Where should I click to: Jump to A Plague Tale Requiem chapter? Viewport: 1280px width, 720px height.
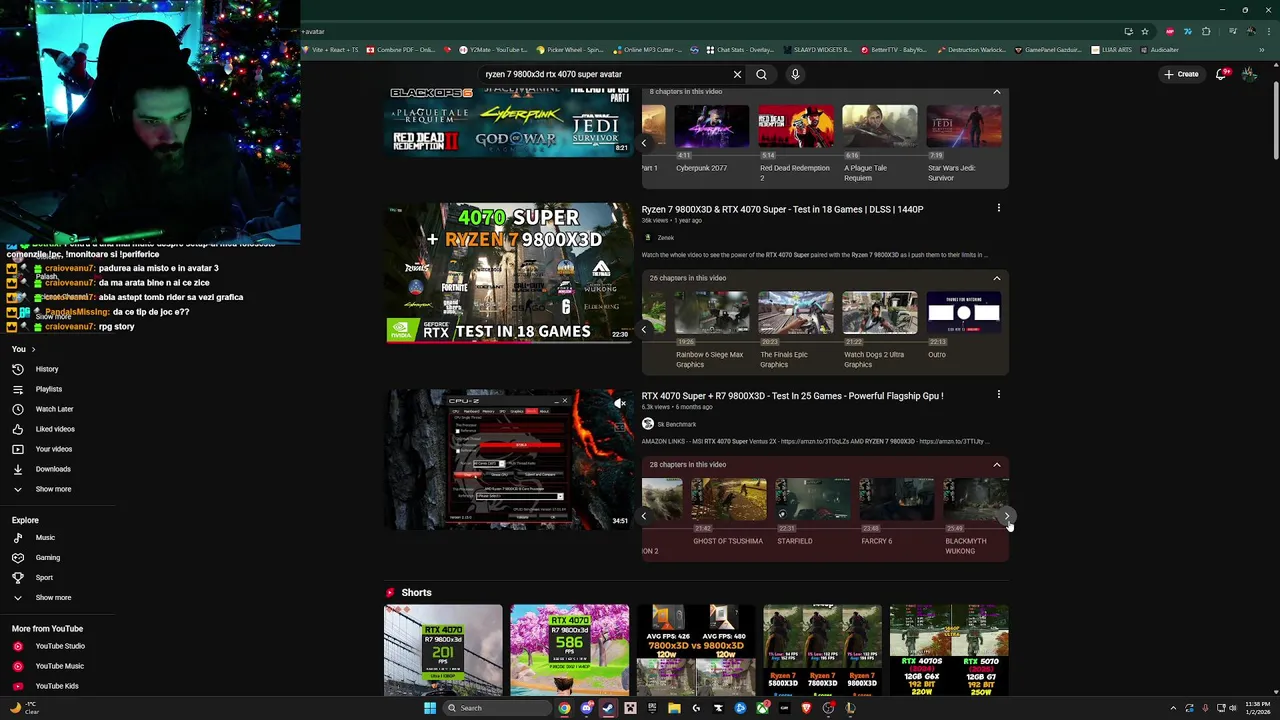click(x=879, y=143)
